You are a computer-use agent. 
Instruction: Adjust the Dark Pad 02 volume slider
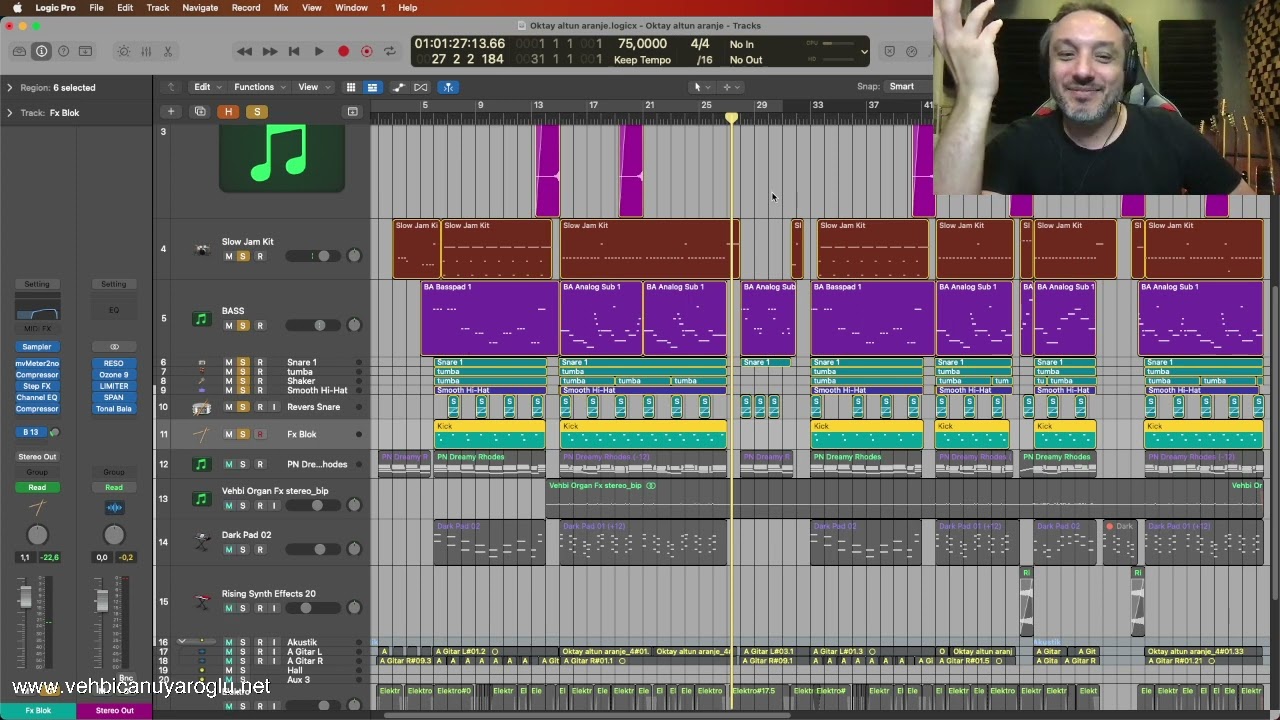click(312, 549)
